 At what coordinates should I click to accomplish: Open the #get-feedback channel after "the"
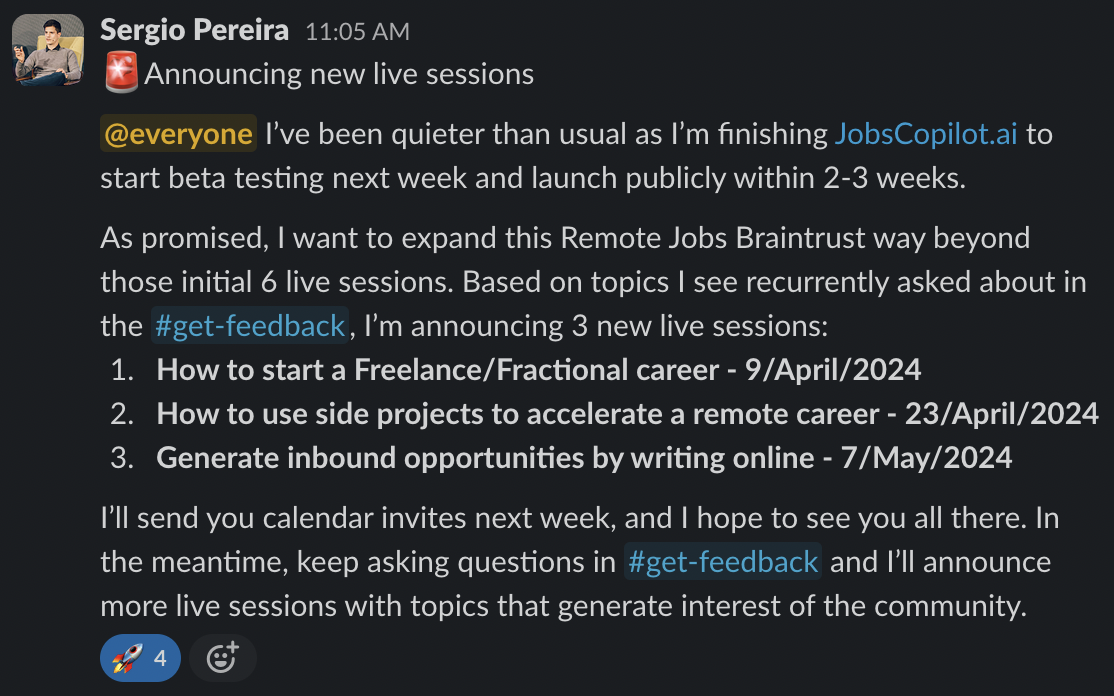click(249, 325)
